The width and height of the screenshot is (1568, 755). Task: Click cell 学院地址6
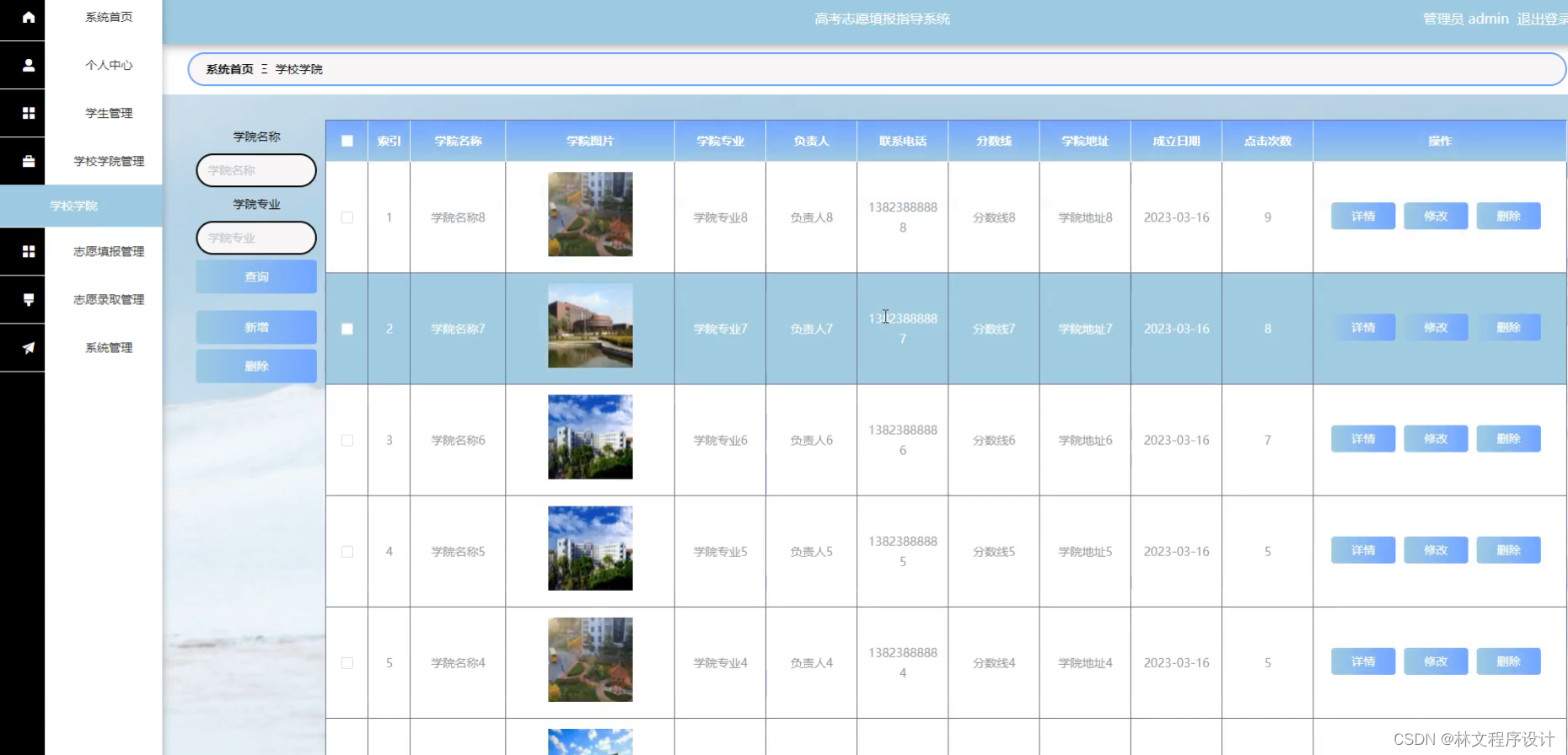pyautogui.click(x=1085, y=440)
